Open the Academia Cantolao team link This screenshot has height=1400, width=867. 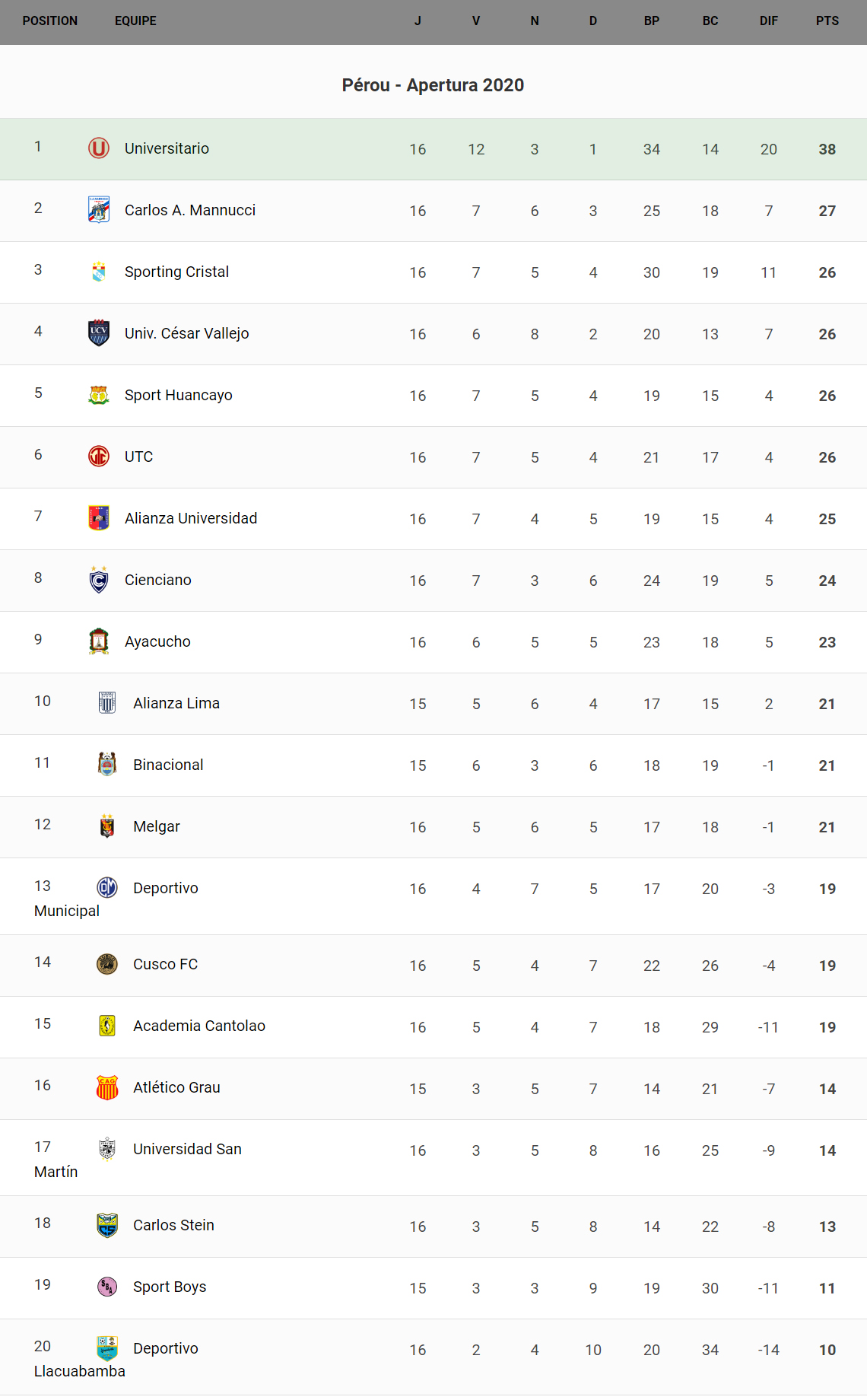(199, 1026)
